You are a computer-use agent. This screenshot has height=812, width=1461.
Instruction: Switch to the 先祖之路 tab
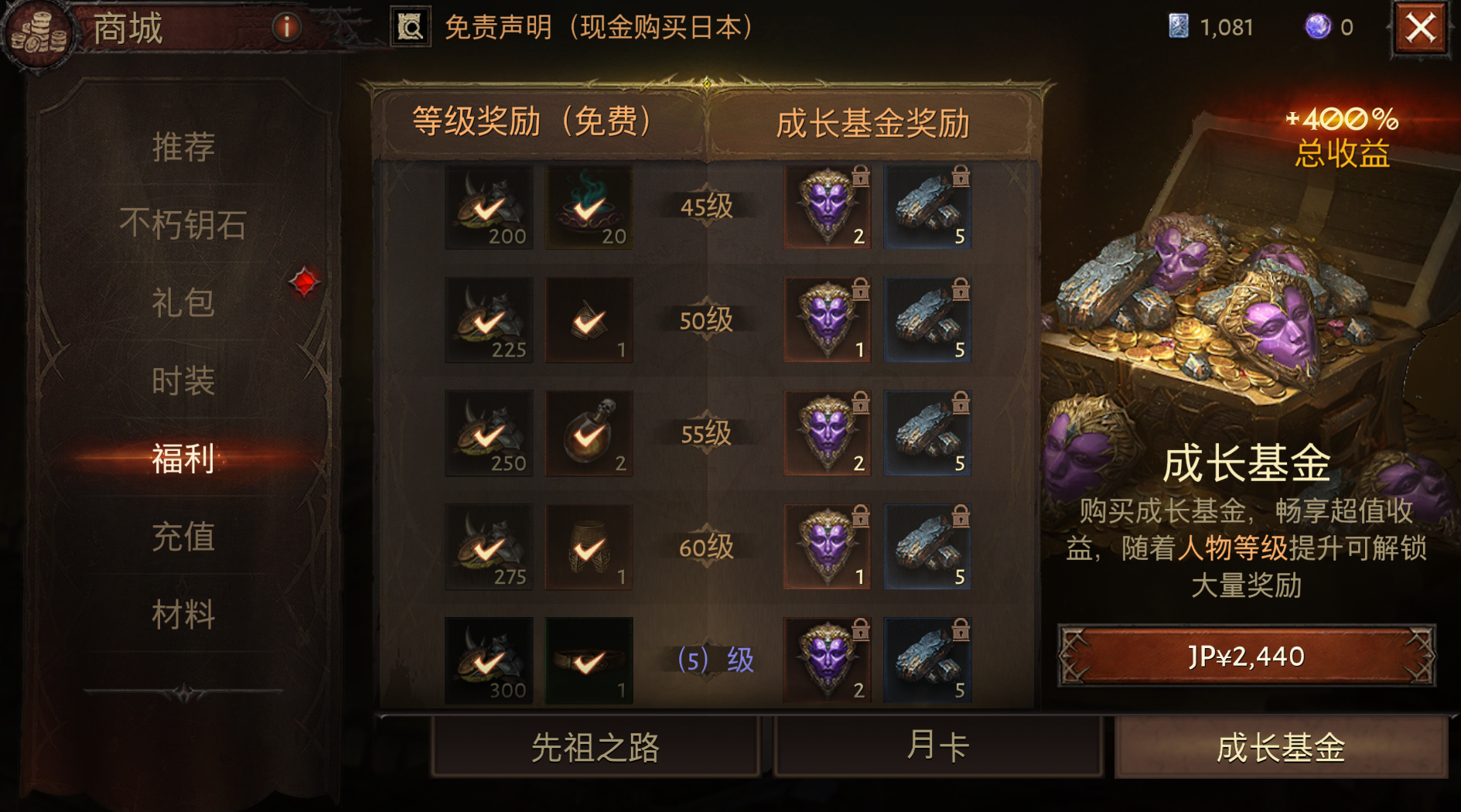click(x=596, y=747)
